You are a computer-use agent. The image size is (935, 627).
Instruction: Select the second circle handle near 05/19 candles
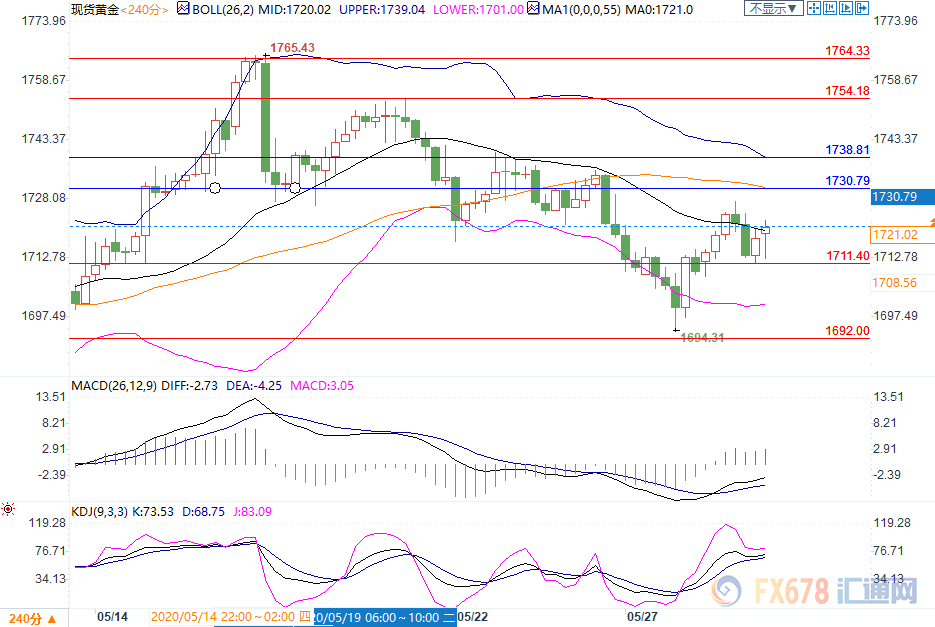(x=295, y=188)
